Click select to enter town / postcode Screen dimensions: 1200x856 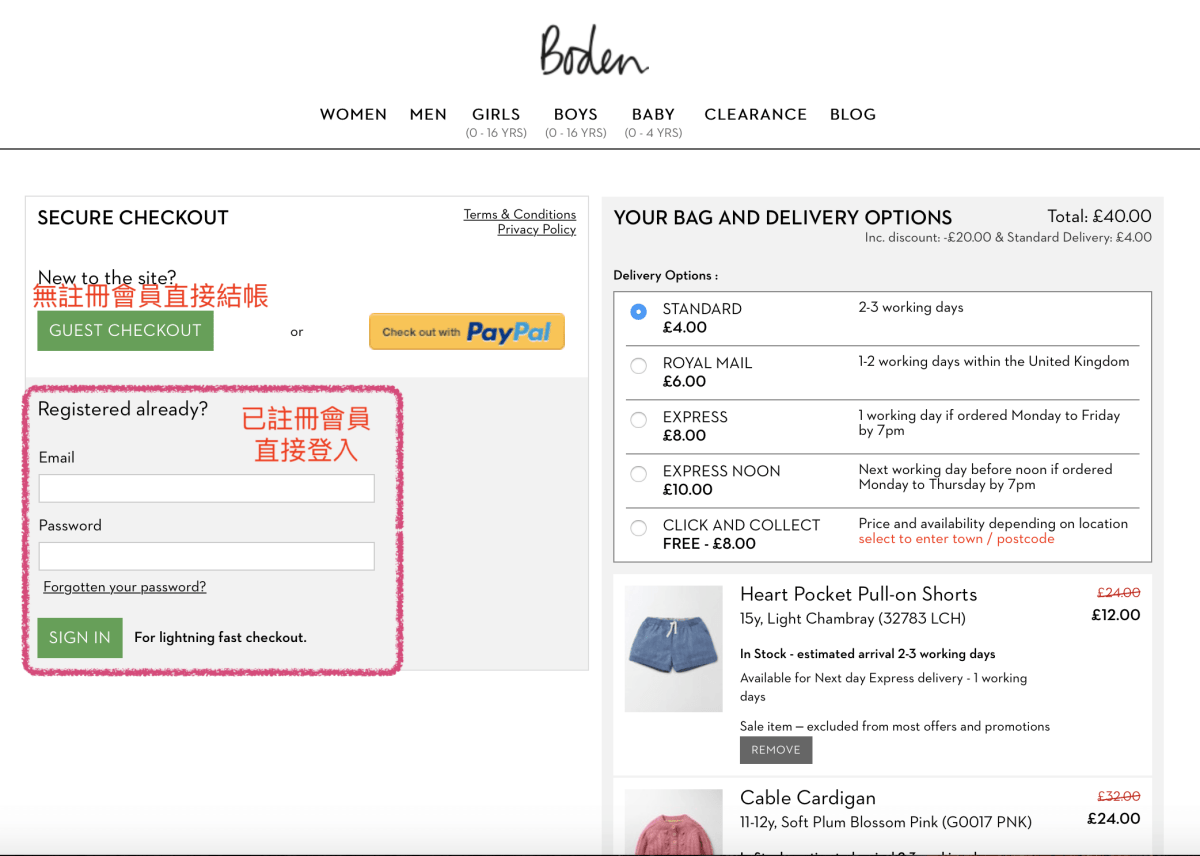[x=956, y=539]
